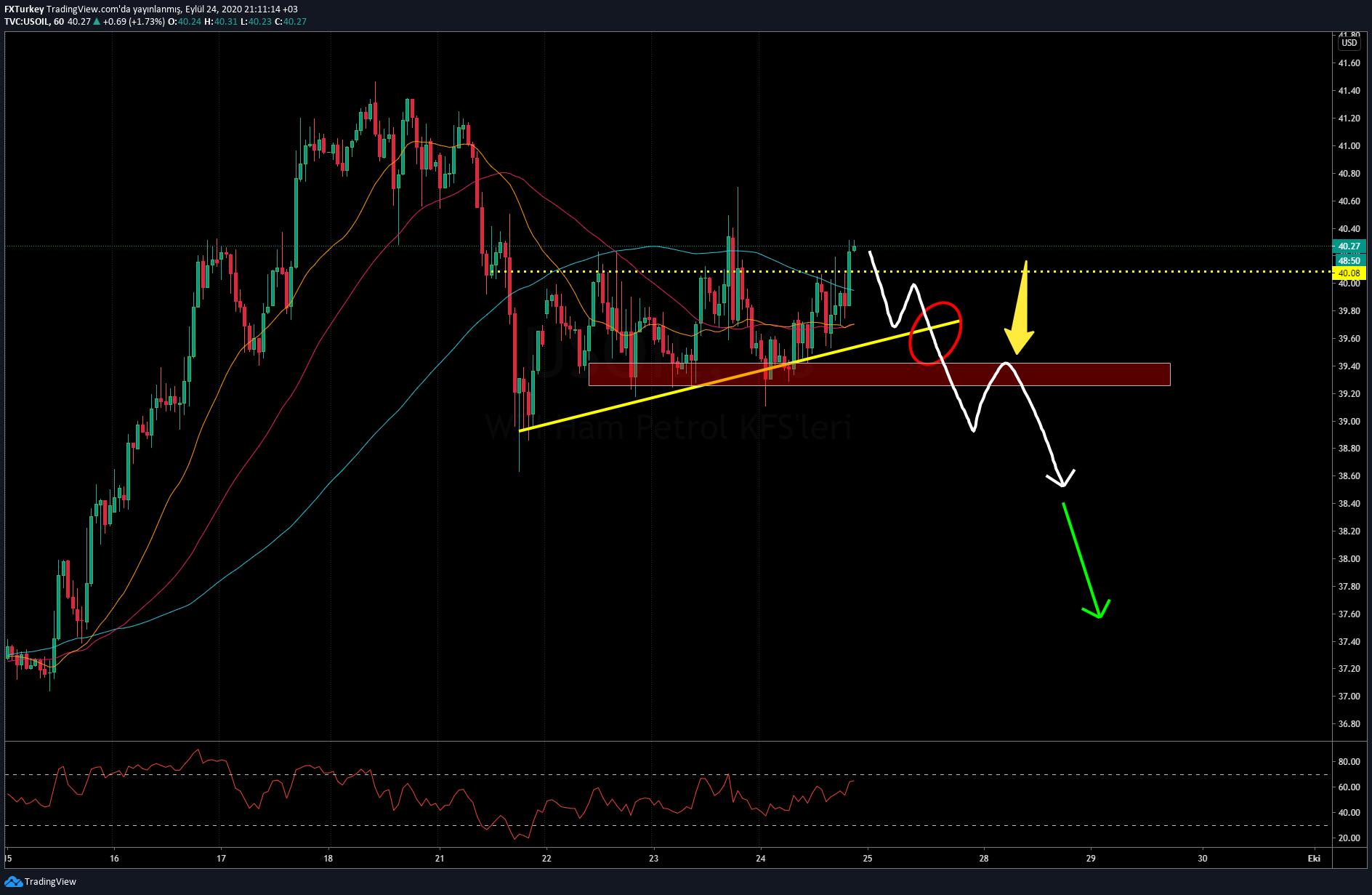Click the 36.80 price axis label
This screenshot has height=895, width=1372.
(x=1349, y=724)
